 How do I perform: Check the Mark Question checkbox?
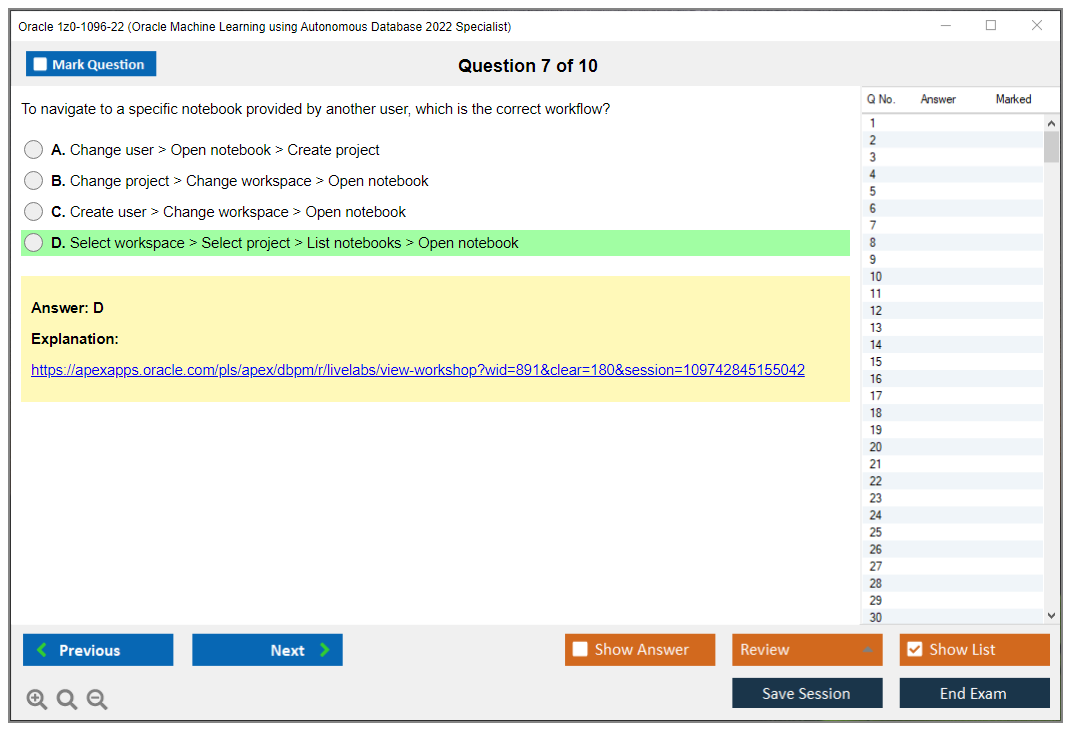pyautogui.click(x=39, y=63)
